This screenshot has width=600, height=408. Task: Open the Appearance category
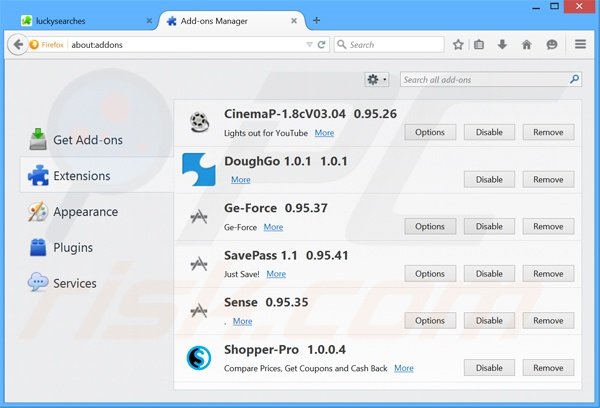pos(96,212)
